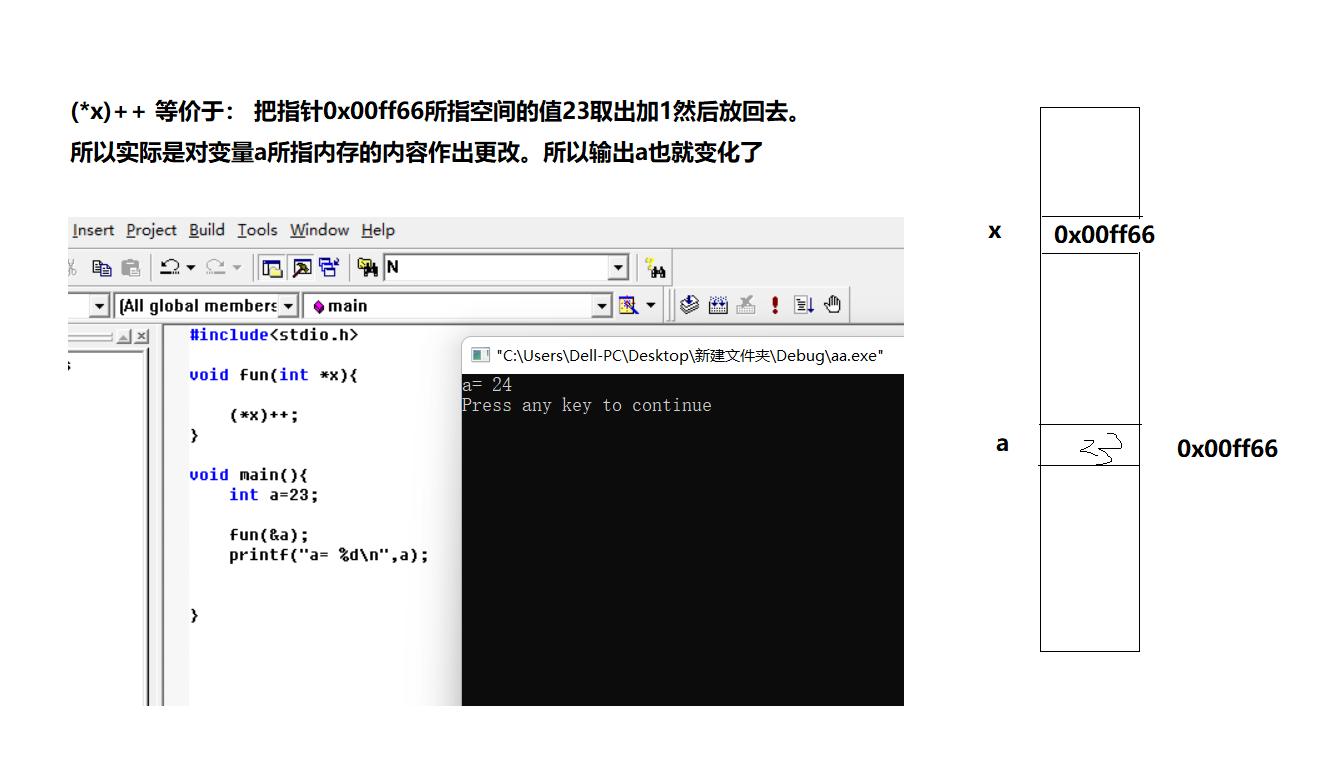Toggle a breakpoint with the hand icon
1340x775 pixels.
pyautogui.click(x=832, y=305)
